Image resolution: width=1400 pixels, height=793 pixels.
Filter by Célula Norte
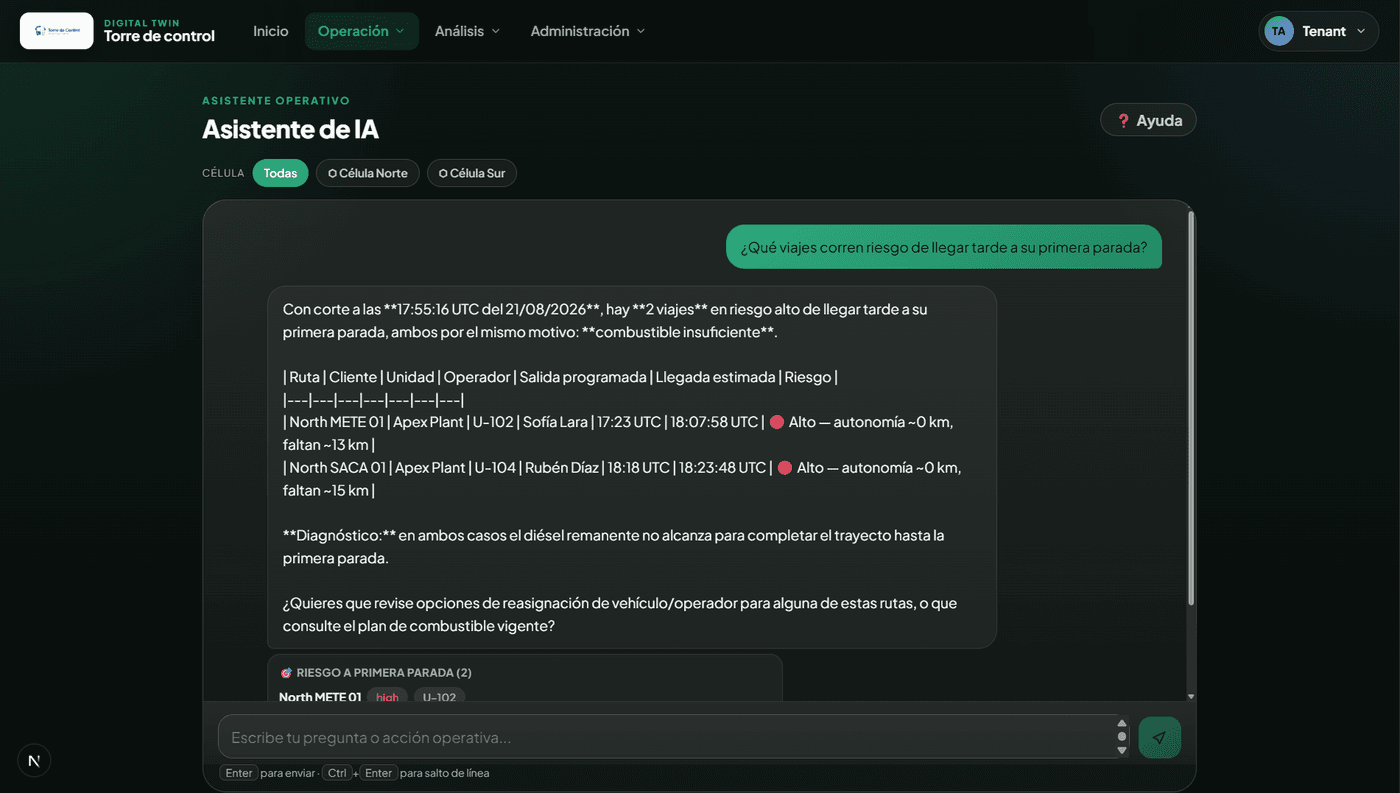coord(368,173)
